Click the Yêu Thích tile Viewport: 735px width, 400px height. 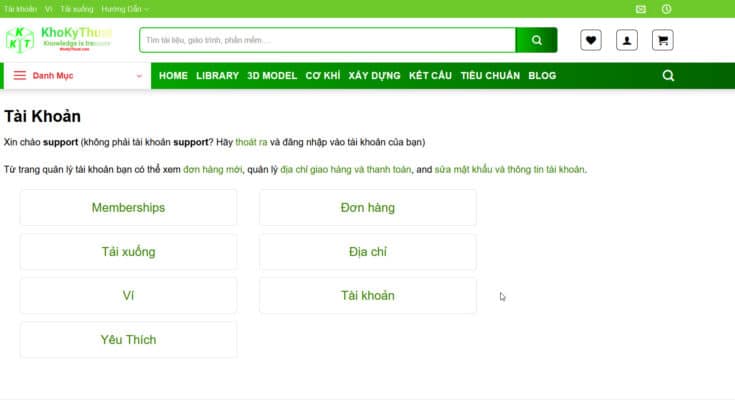coord(128,340)
